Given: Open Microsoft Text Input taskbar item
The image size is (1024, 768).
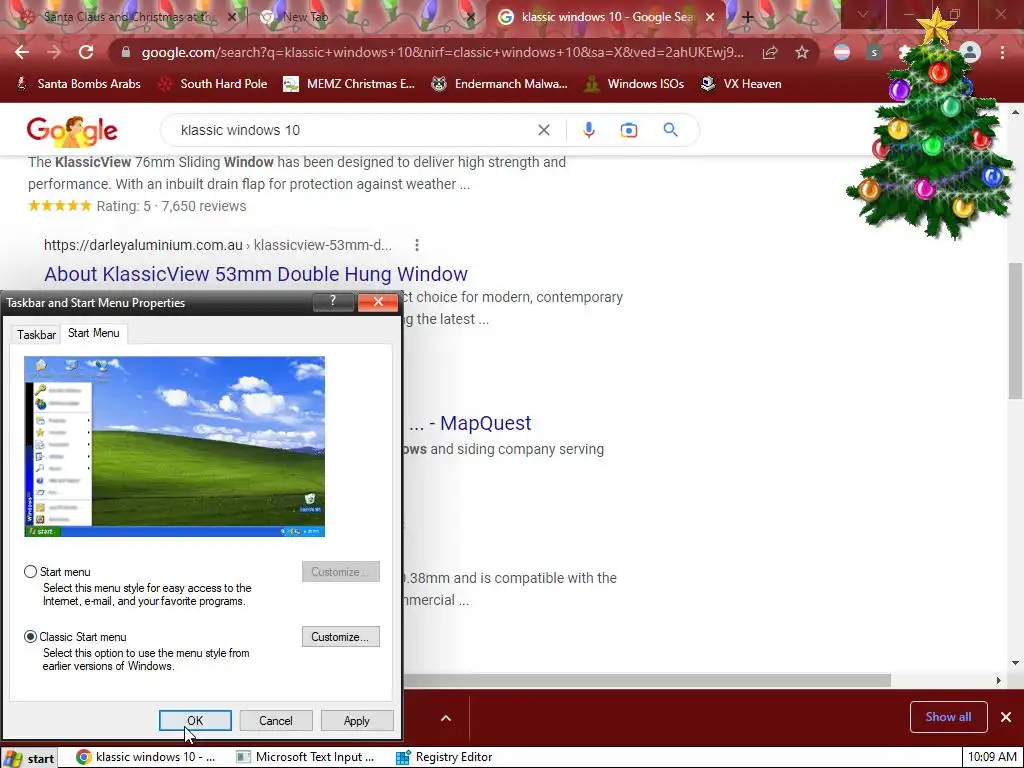Looking at the screenshot, I should 306,757.
